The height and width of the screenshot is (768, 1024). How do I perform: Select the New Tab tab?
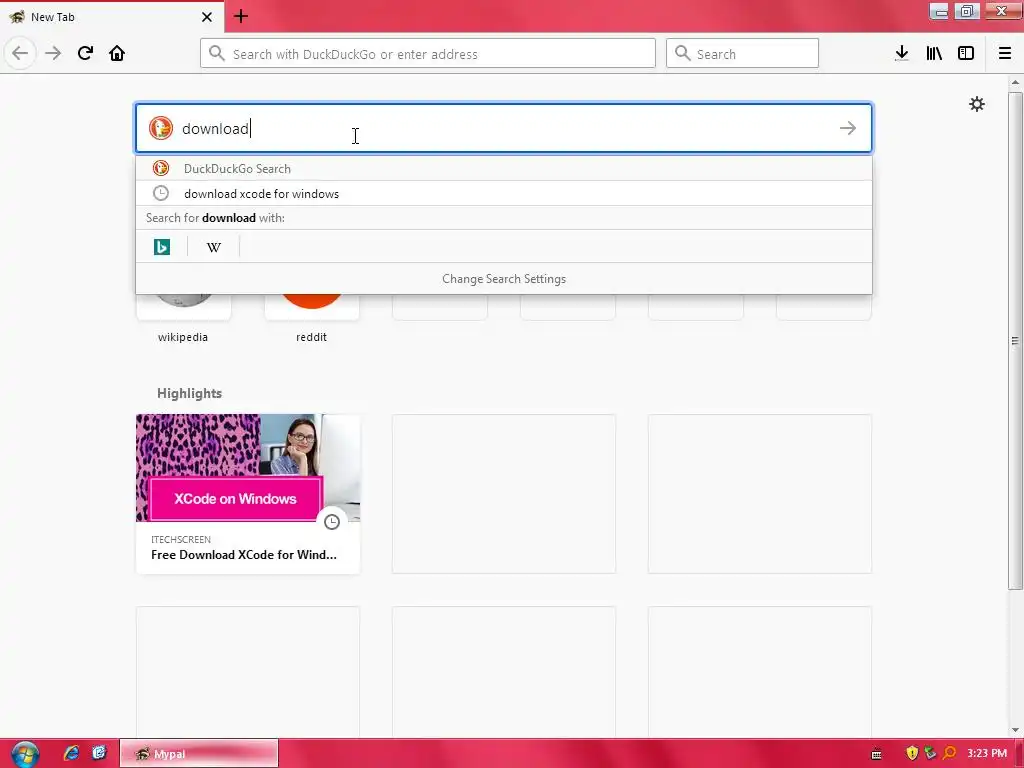click(111, 17)
